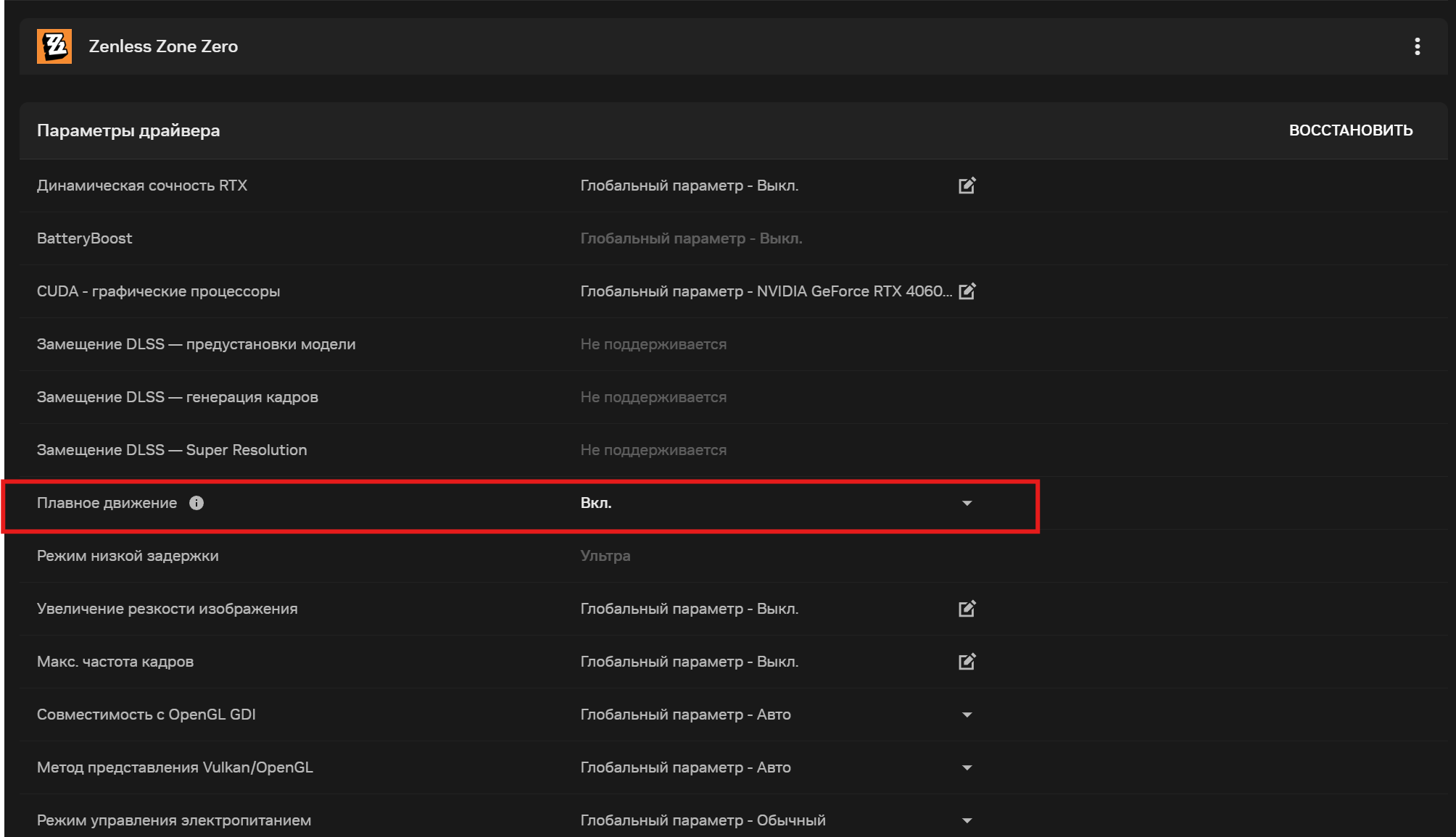1456x837 pixels.
Task: Click Глобальный параметр - Обычный value
Action: tap(703, 820)
